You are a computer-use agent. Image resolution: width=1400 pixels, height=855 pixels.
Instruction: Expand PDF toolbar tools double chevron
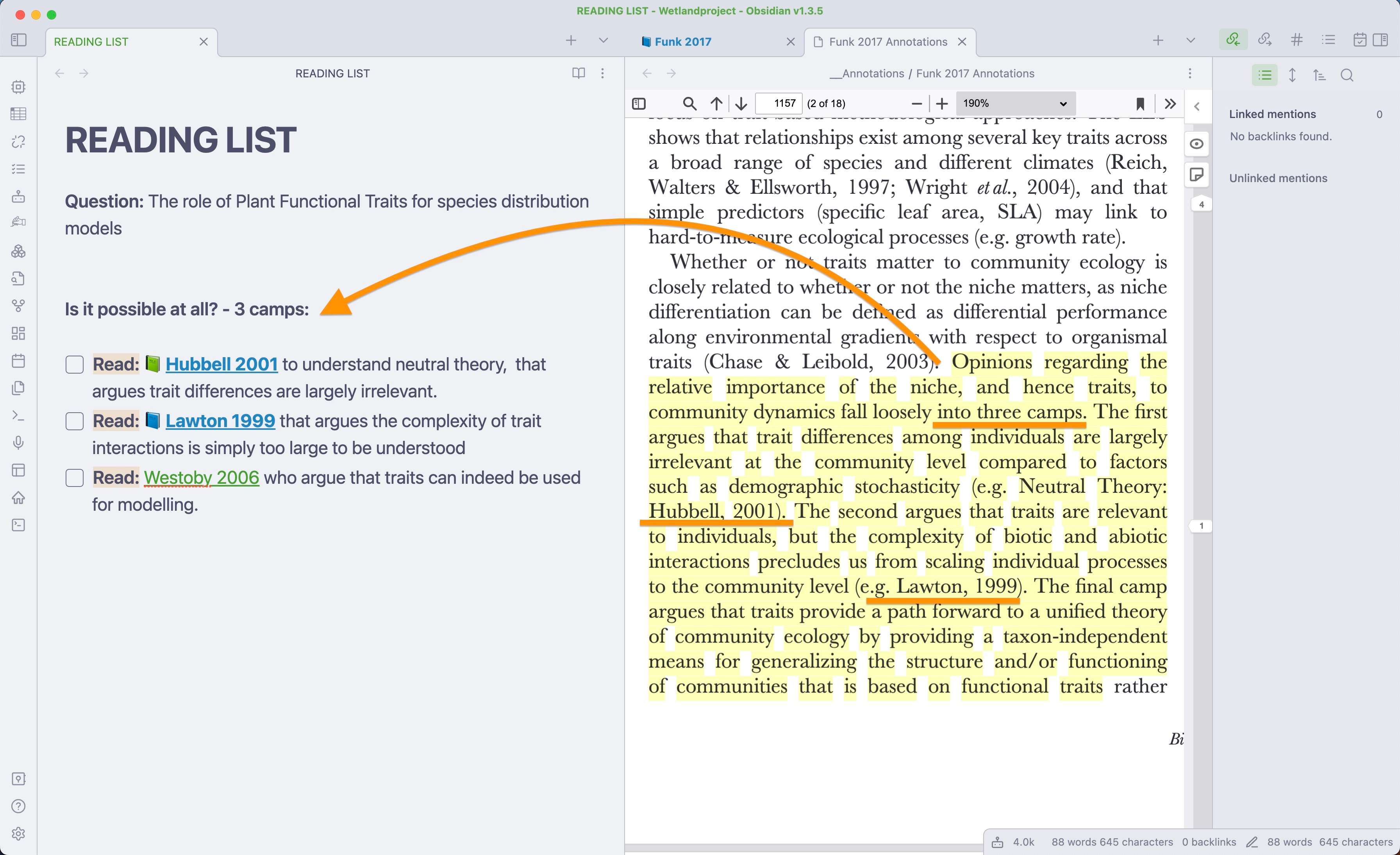click(x=1170, y=104)
